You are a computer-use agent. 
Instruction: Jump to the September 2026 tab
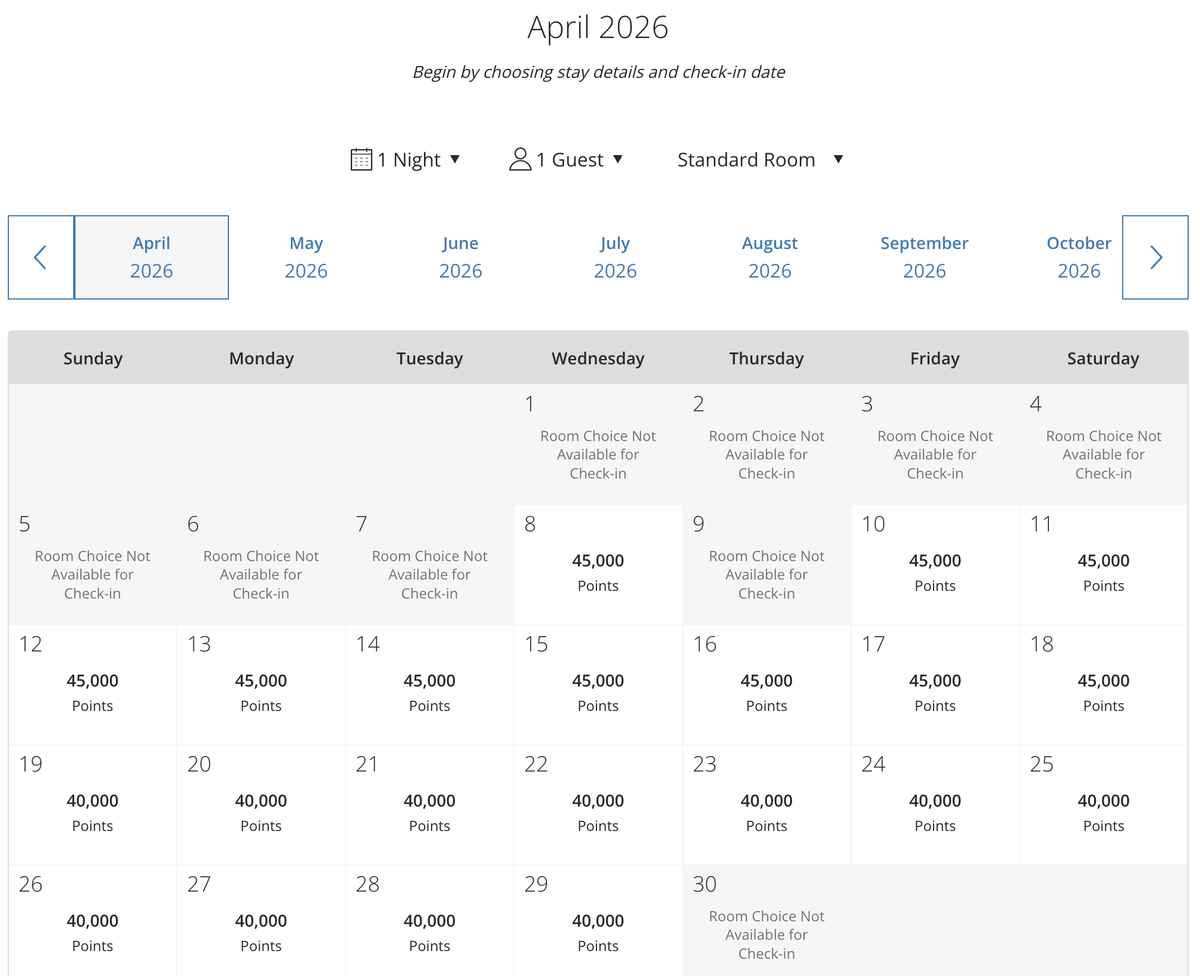click(924, 257)
